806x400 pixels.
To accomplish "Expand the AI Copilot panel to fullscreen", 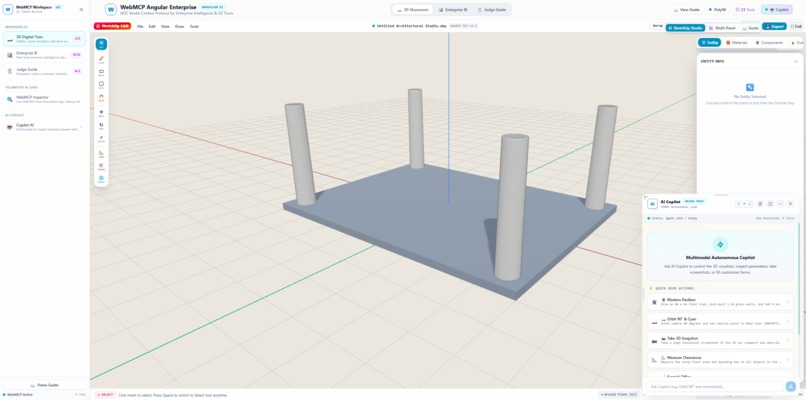I will [x=770, y=204].
